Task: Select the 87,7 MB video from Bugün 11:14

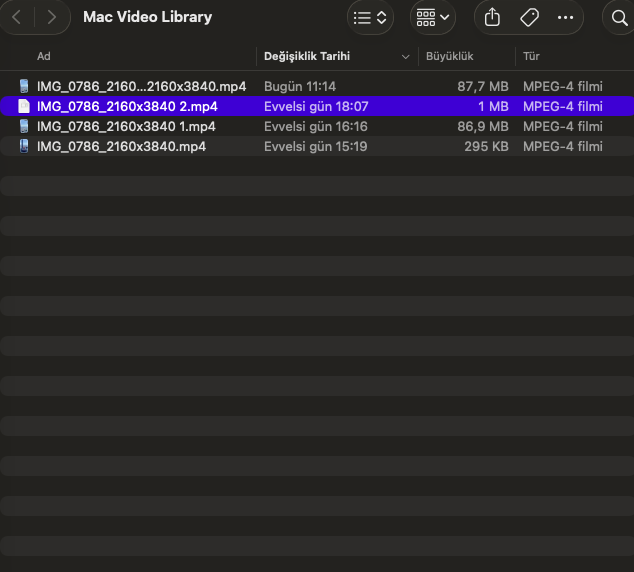Action: 141,87
